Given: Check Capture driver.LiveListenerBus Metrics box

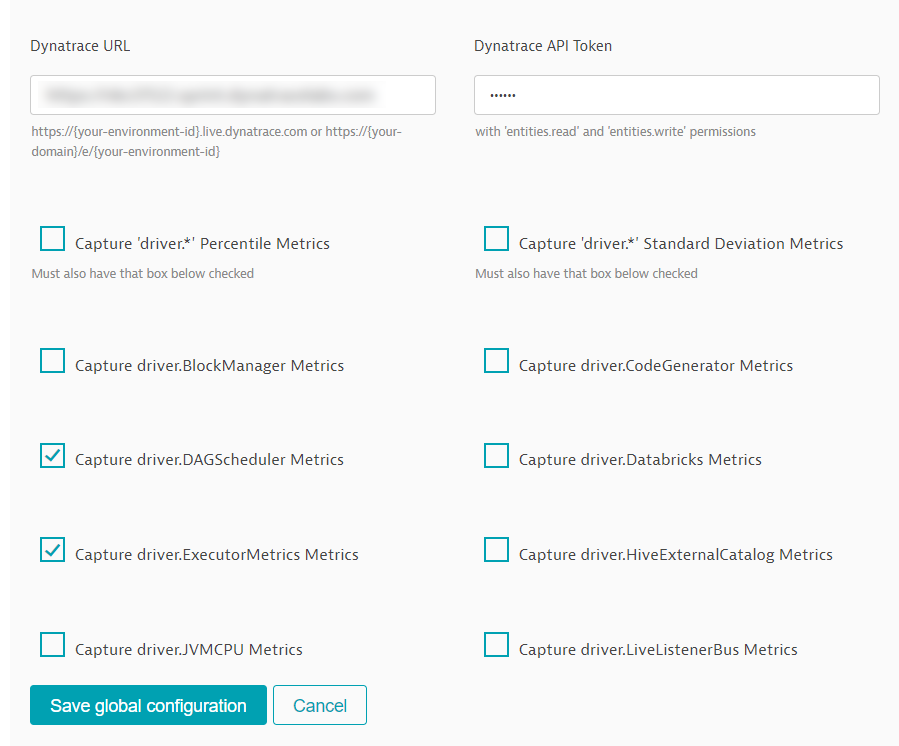Looking at the screenshot, I should coord(496,645).
